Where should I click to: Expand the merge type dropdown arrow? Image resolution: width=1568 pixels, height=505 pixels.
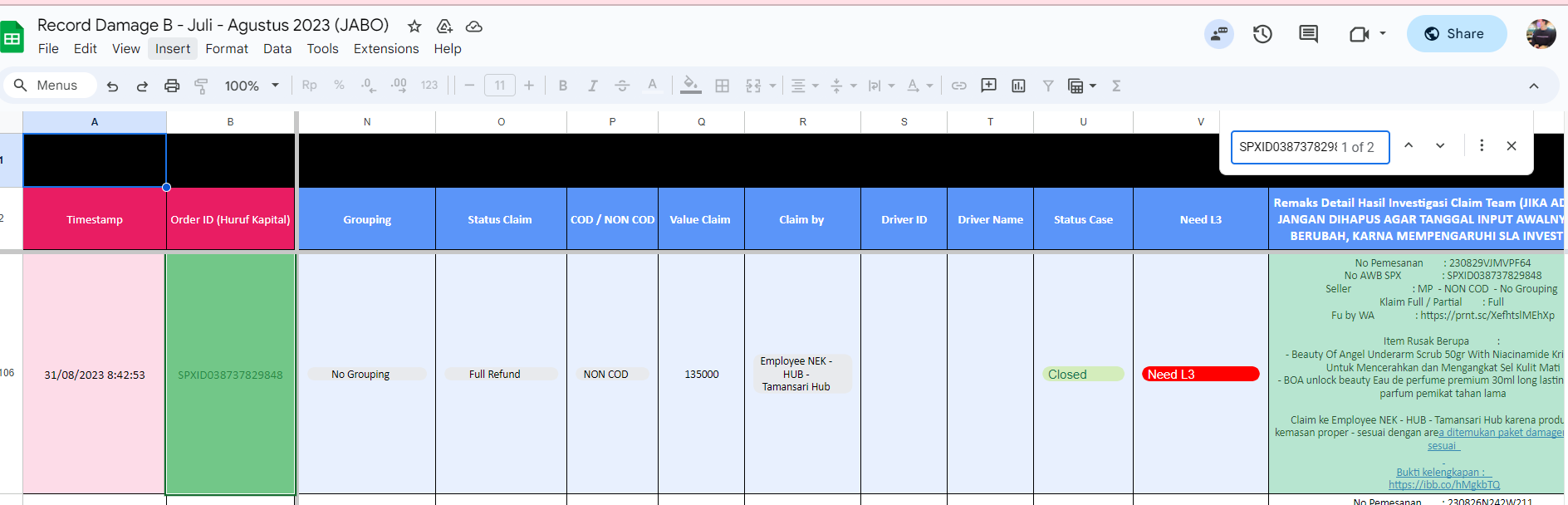pos(772,86)
